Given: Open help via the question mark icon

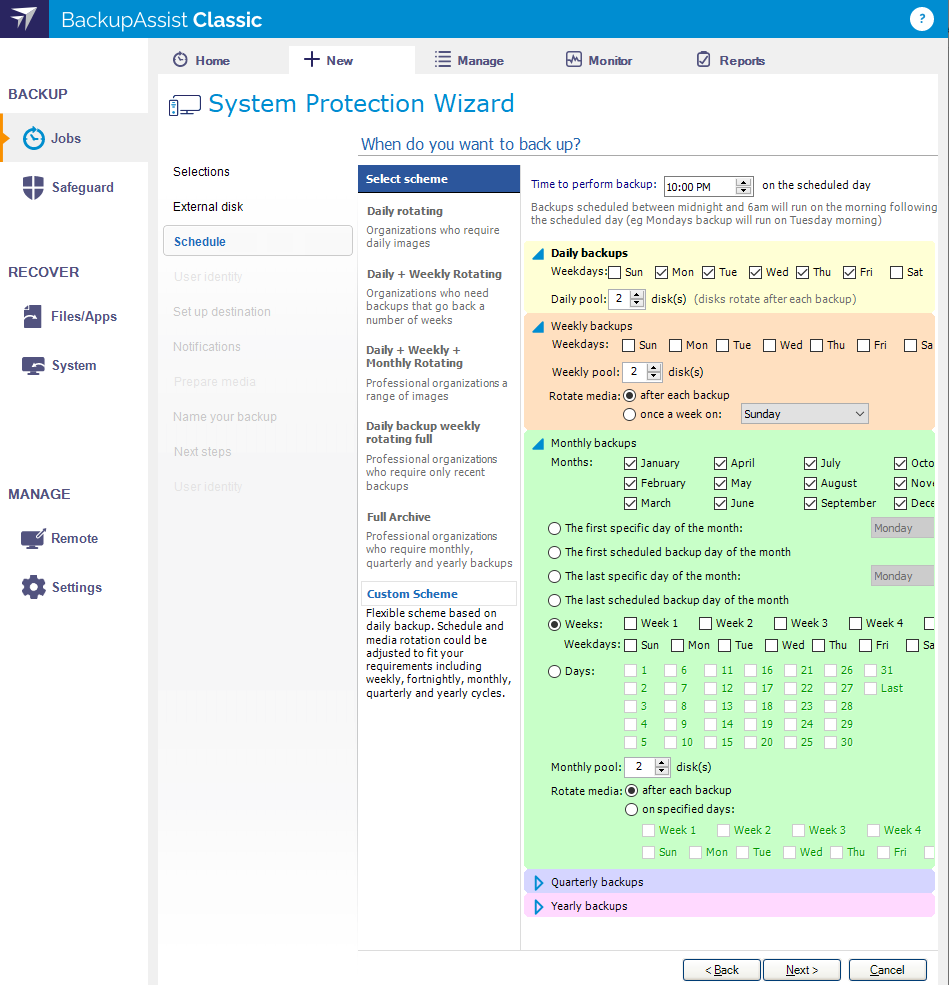Looking at the screenshot, I should click(921, 19).
